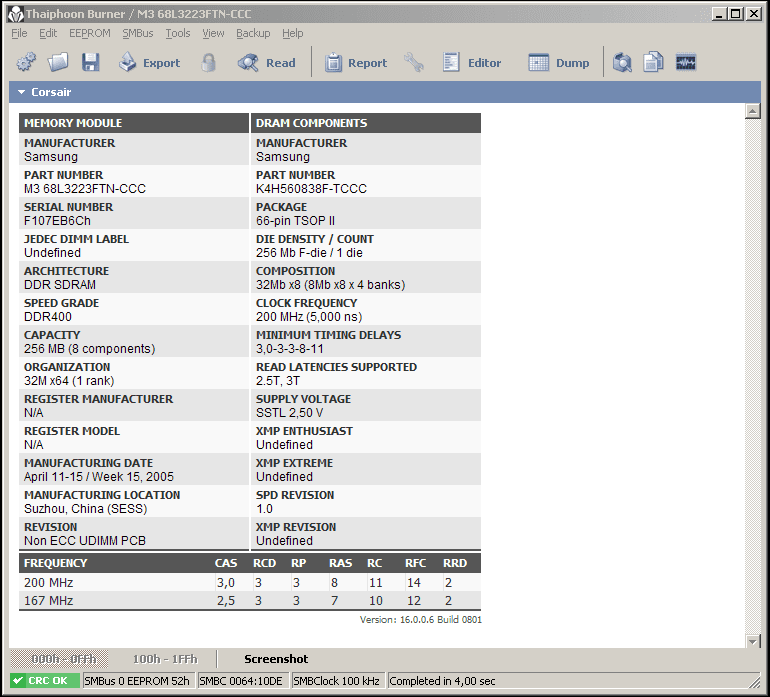Click the Export toolbar button
Screen dimensions: 770x697
click(x=149, y=62)
